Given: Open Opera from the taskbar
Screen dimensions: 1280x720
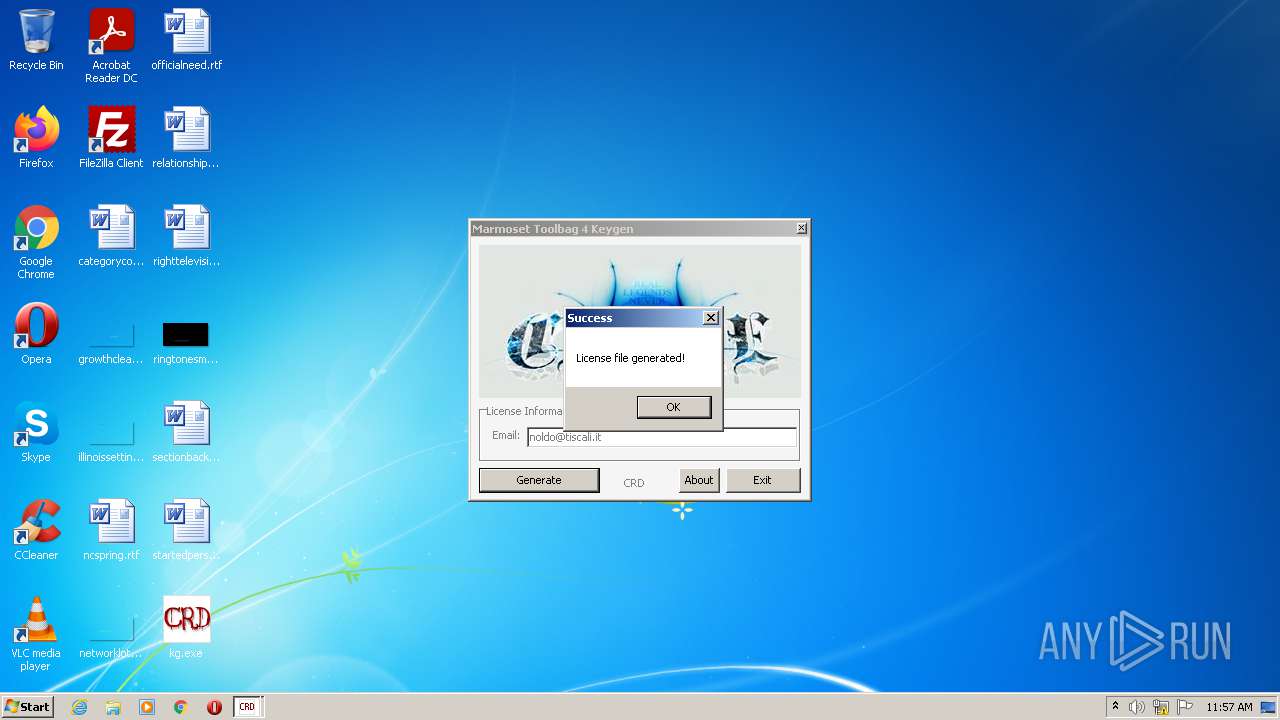Looking at the screenshot, I should [x=214, y=707].
